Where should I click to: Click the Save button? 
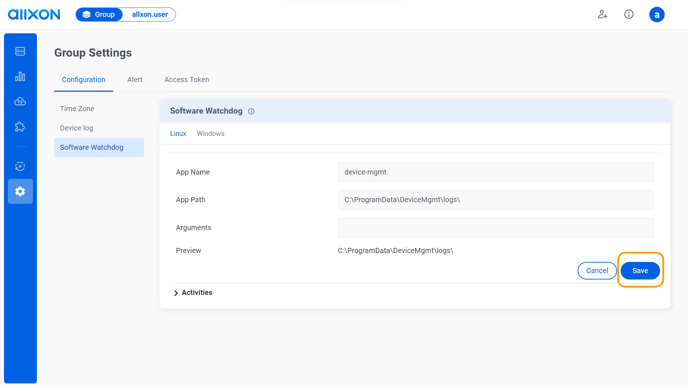tap(640, 271)
